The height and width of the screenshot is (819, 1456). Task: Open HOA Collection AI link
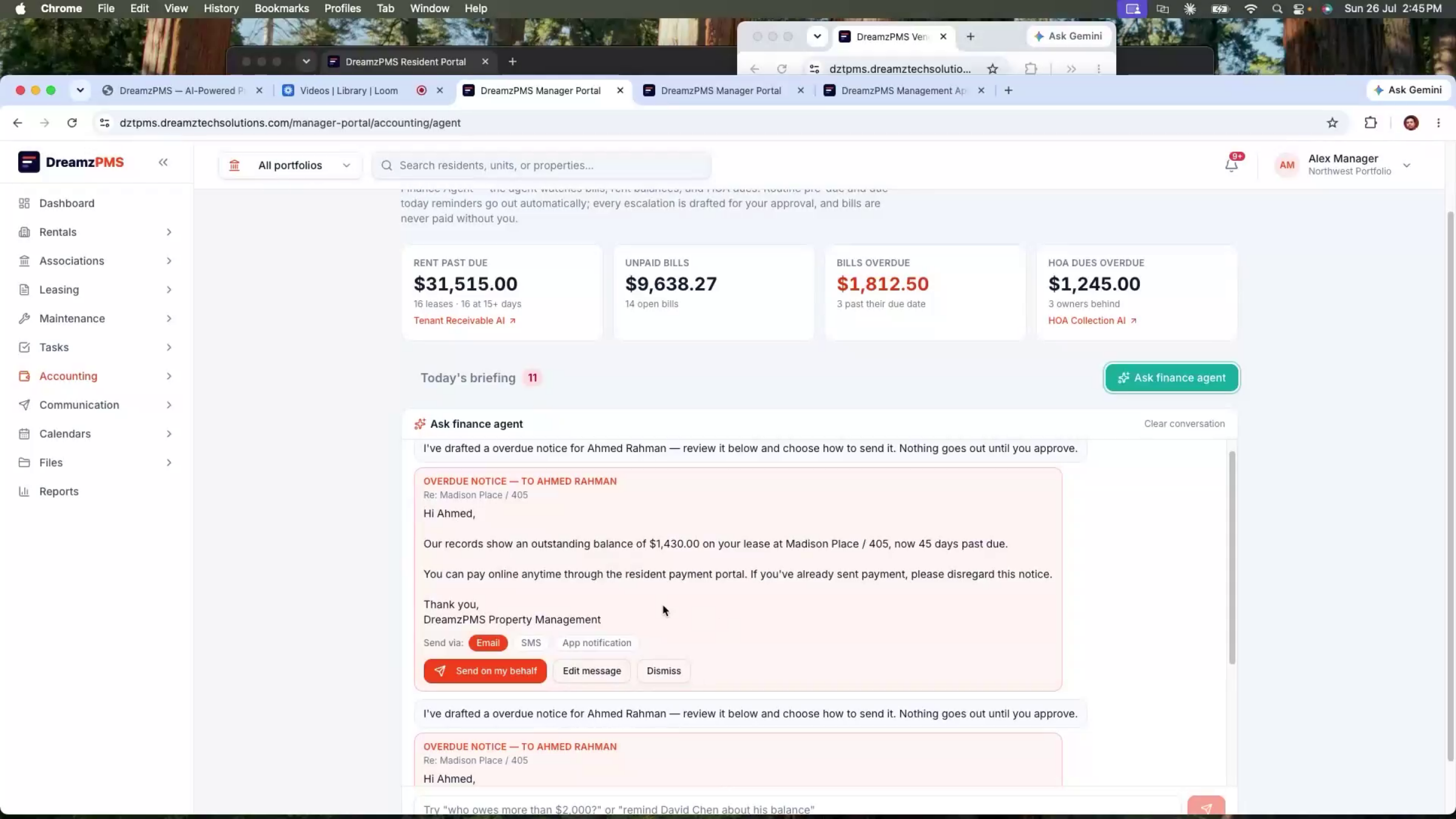1092,320
